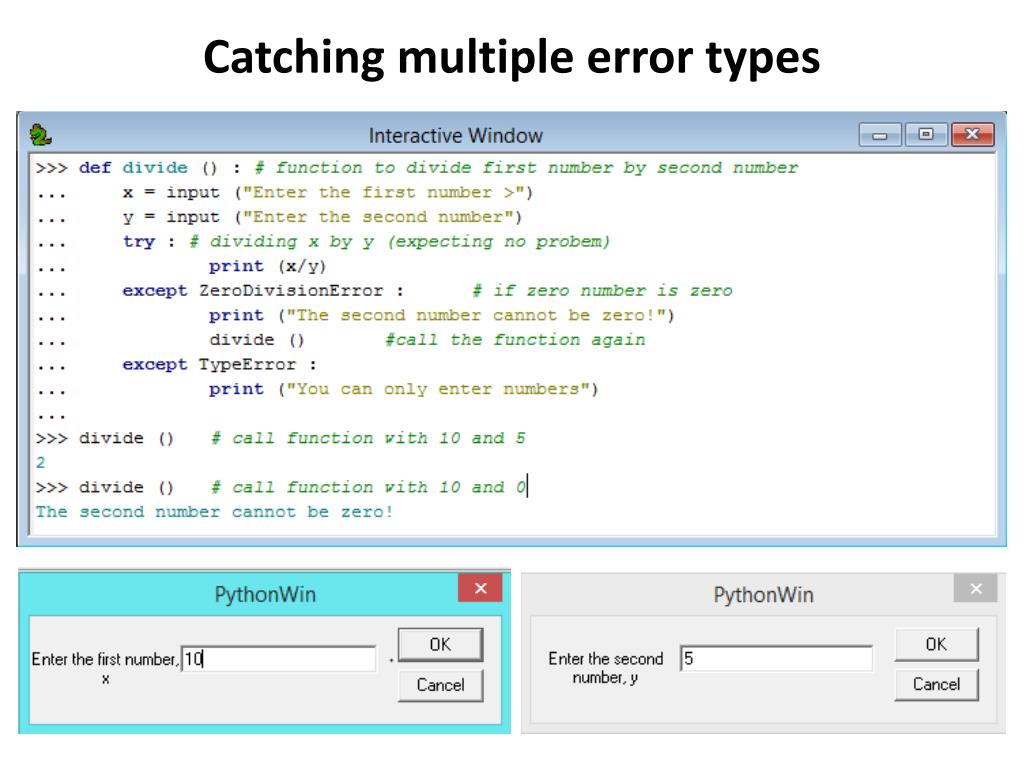Click the restore icon on Interactive Window
Image resolution: width=1024 pixels, height=768 pixels.
[x=926, y=135]
